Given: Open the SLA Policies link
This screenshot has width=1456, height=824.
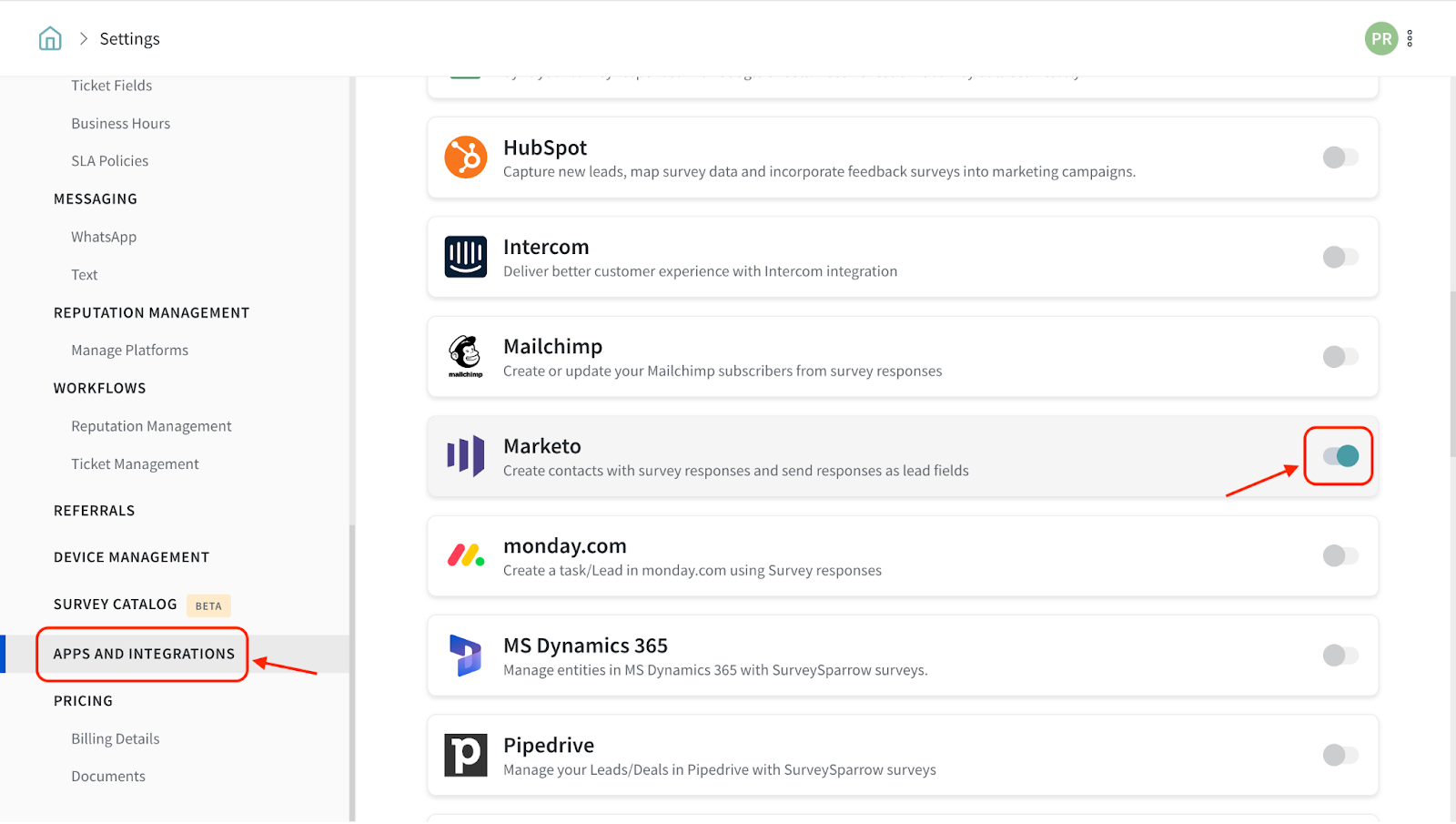Looking at the screenshot, I should (x=110, y=161).
